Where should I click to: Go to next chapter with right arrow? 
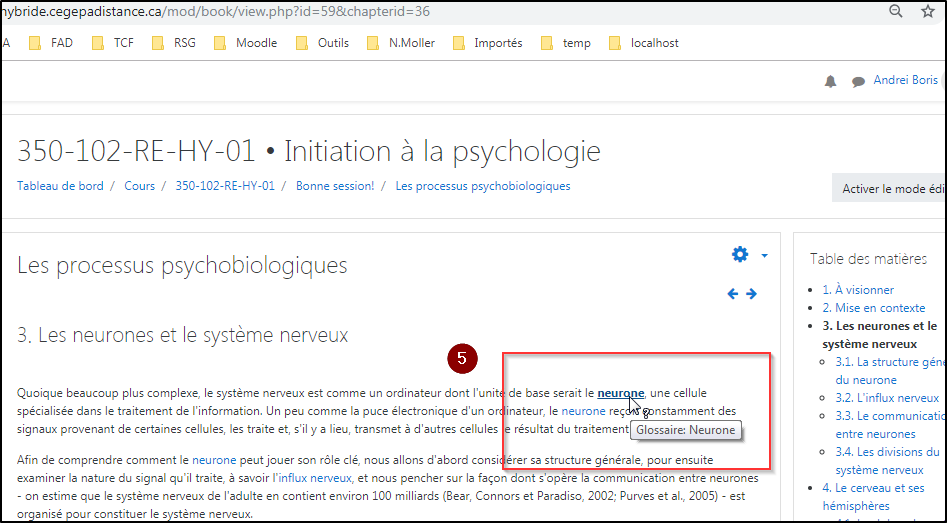point(751,294)
